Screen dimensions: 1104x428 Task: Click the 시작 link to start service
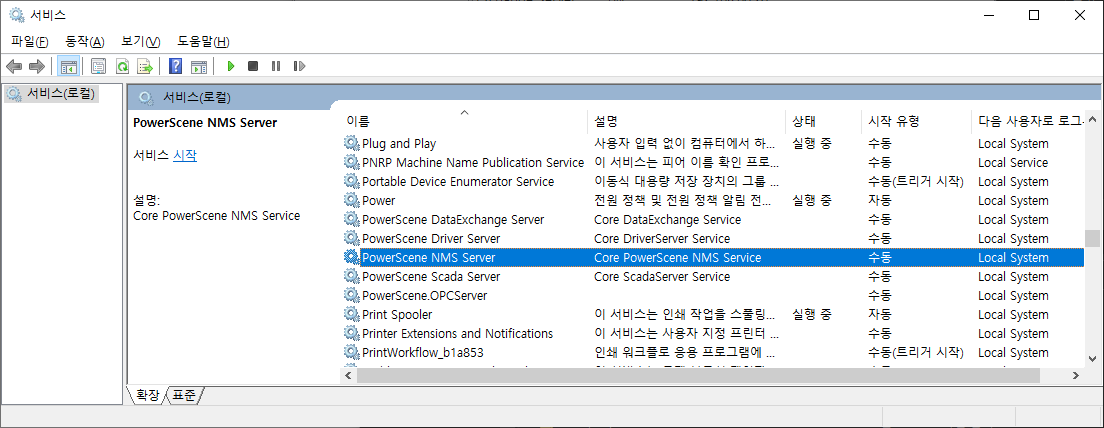185,156
